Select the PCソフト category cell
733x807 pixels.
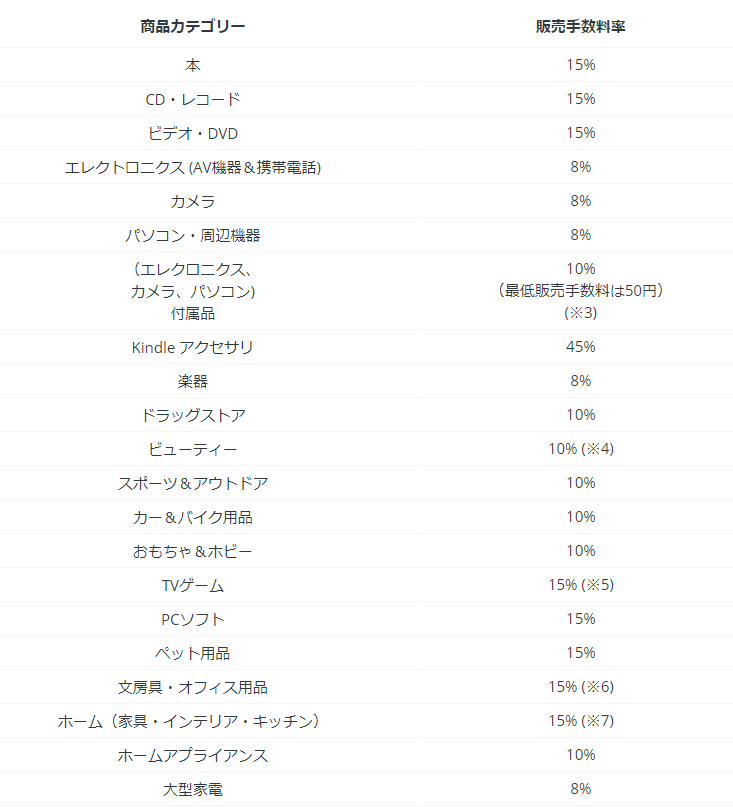pyautogui.click(x=193, y=619)
